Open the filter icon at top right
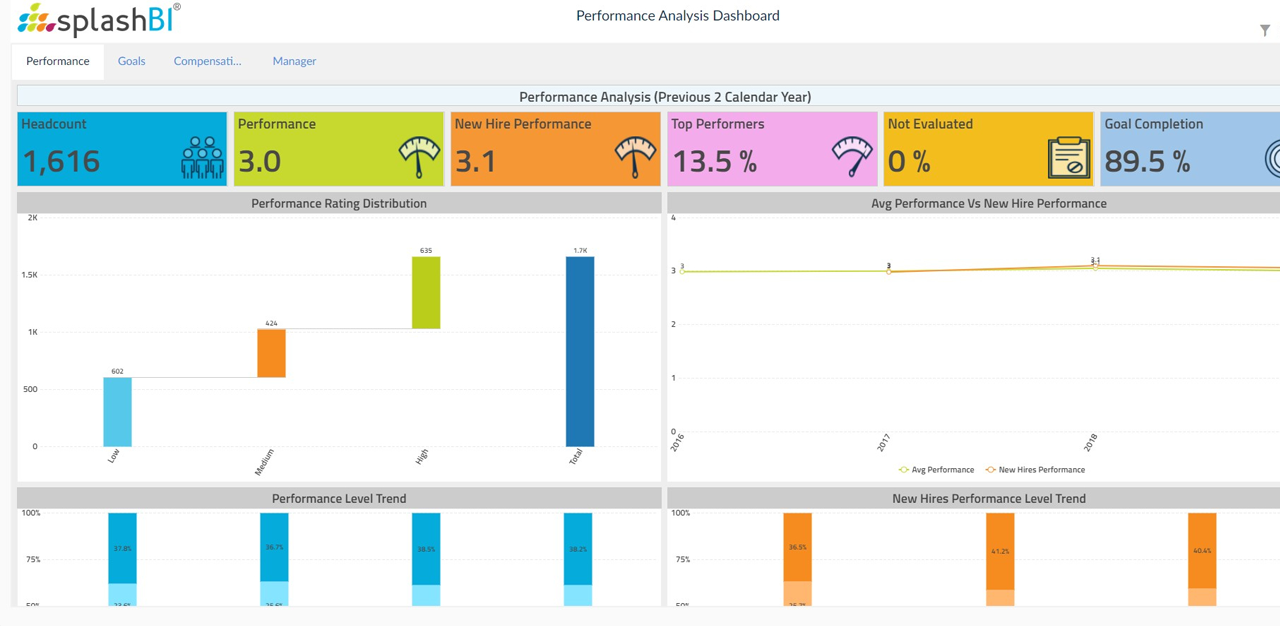Viewport: 1280px width, 626px height. click(1265, 30)
